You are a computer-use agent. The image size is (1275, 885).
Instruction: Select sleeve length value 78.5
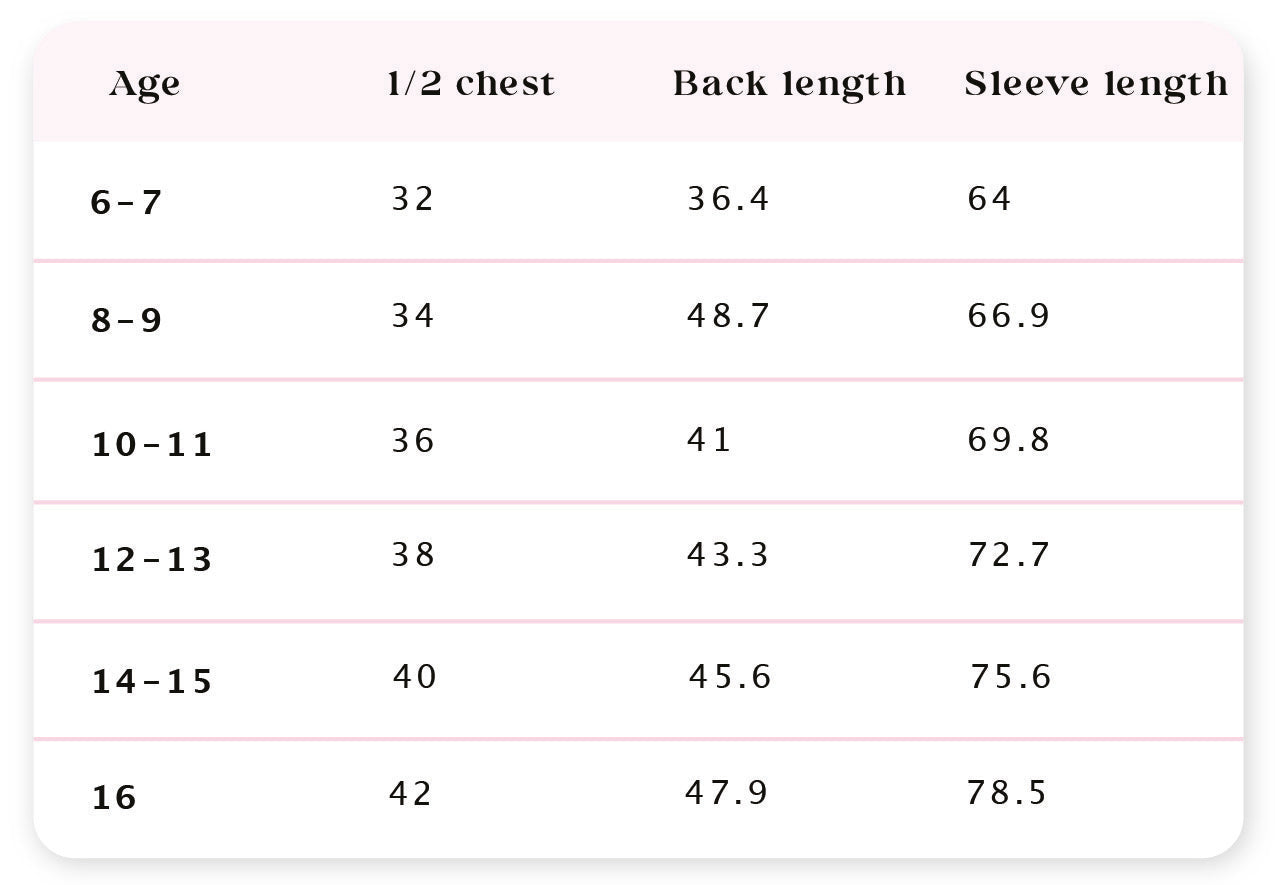pos(1006,793)
